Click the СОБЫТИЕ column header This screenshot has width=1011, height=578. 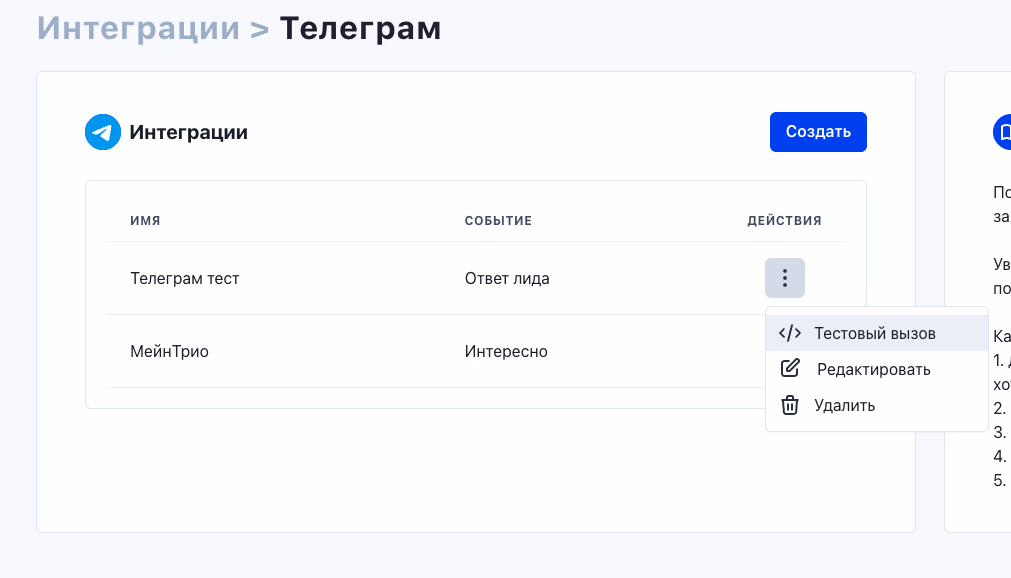tap(497, 220)
